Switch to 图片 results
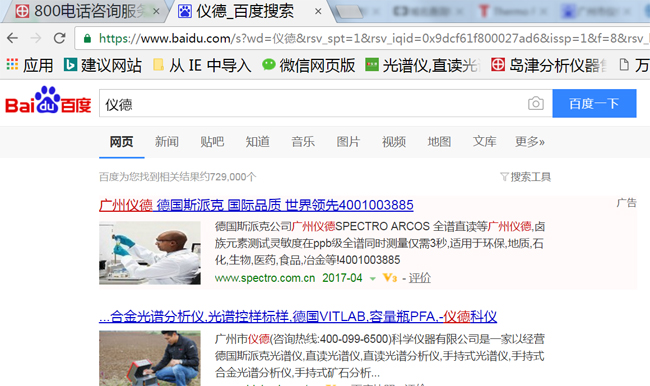650x386 pixels. pyautogui.click(x=348, y=142)
